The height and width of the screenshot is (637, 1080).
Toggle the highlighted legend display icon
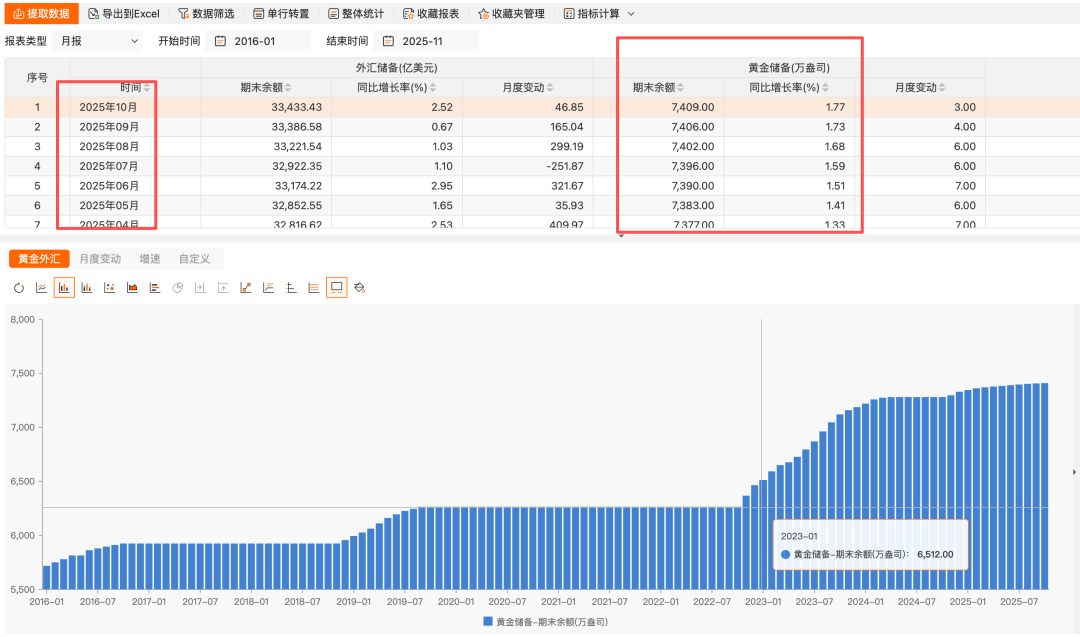coord(337,288)
